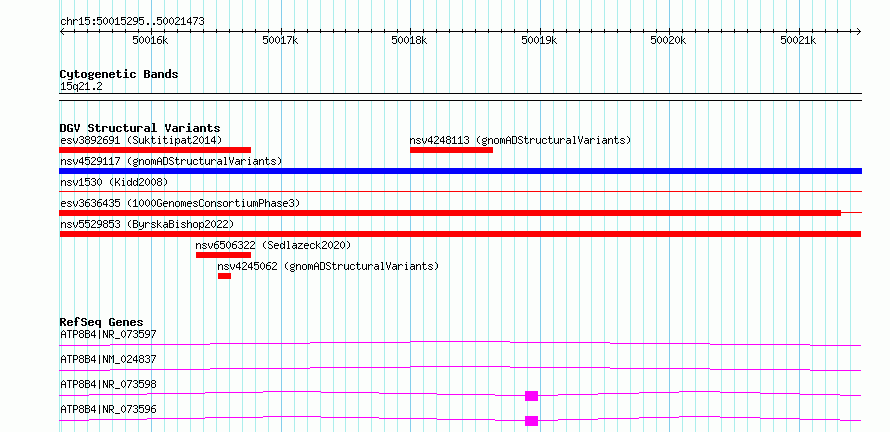
Task: Click the ruler's right arrow end
Action: (x=858, y=31)
